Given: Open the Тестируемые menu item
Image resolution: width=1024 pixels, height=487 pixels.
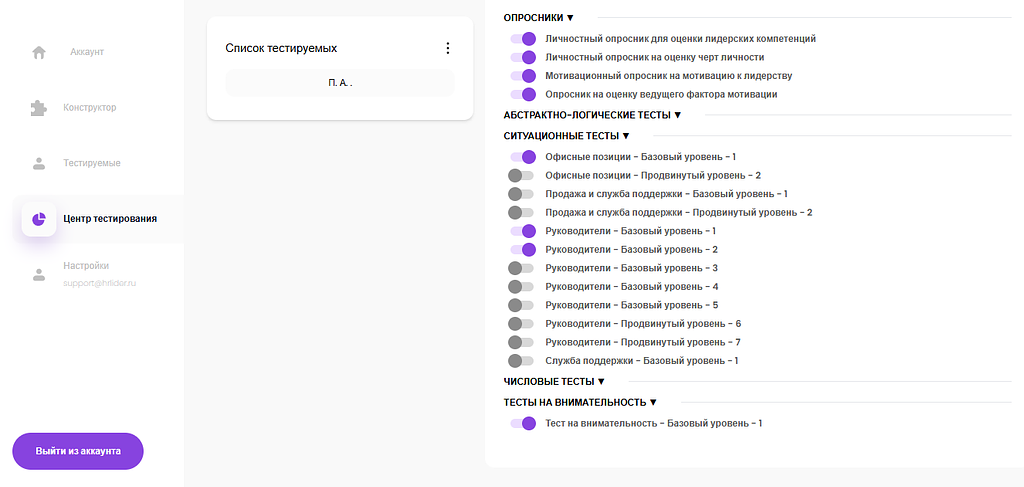Looking at the screenshot, I should click(91, 163).
